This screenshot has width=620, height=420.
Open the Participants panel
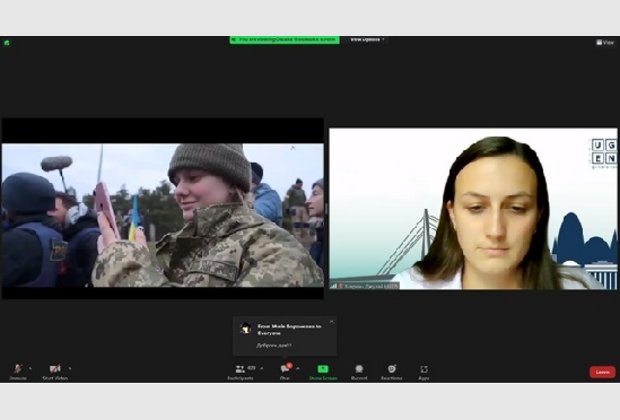(x=240, y=369)
